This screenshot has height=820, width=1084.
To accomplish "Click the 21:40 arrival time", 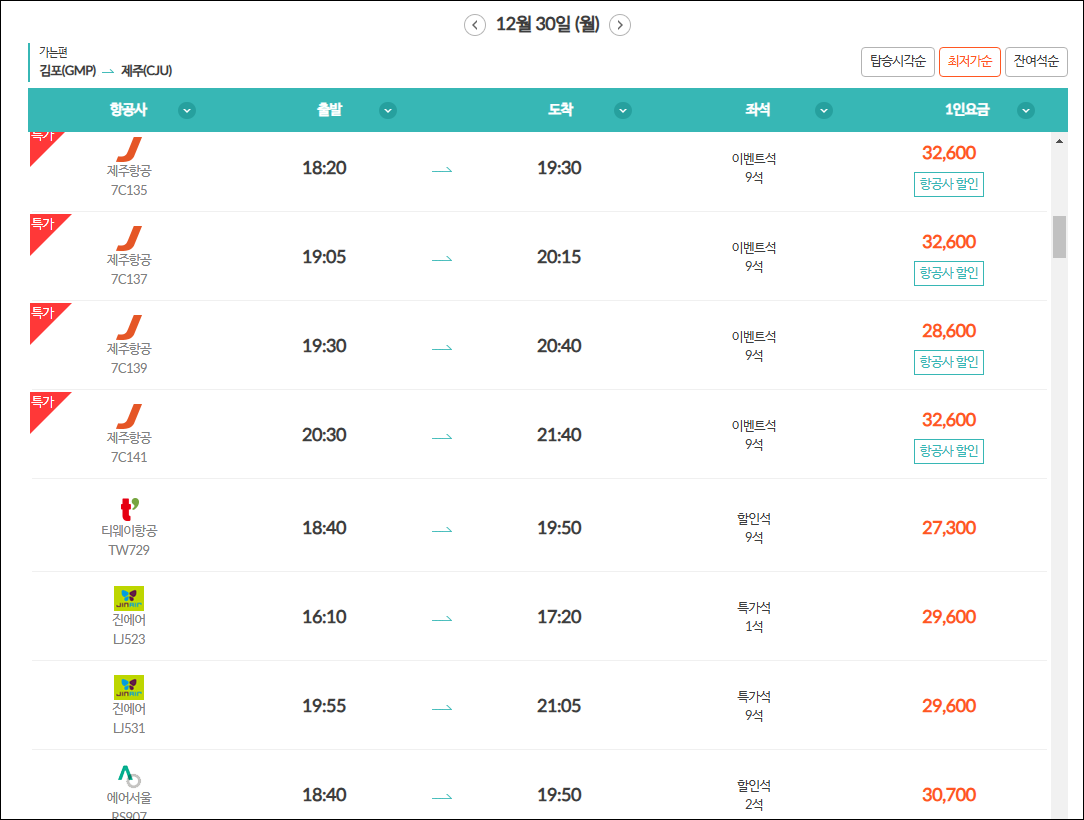I will (x=559, y=435).
